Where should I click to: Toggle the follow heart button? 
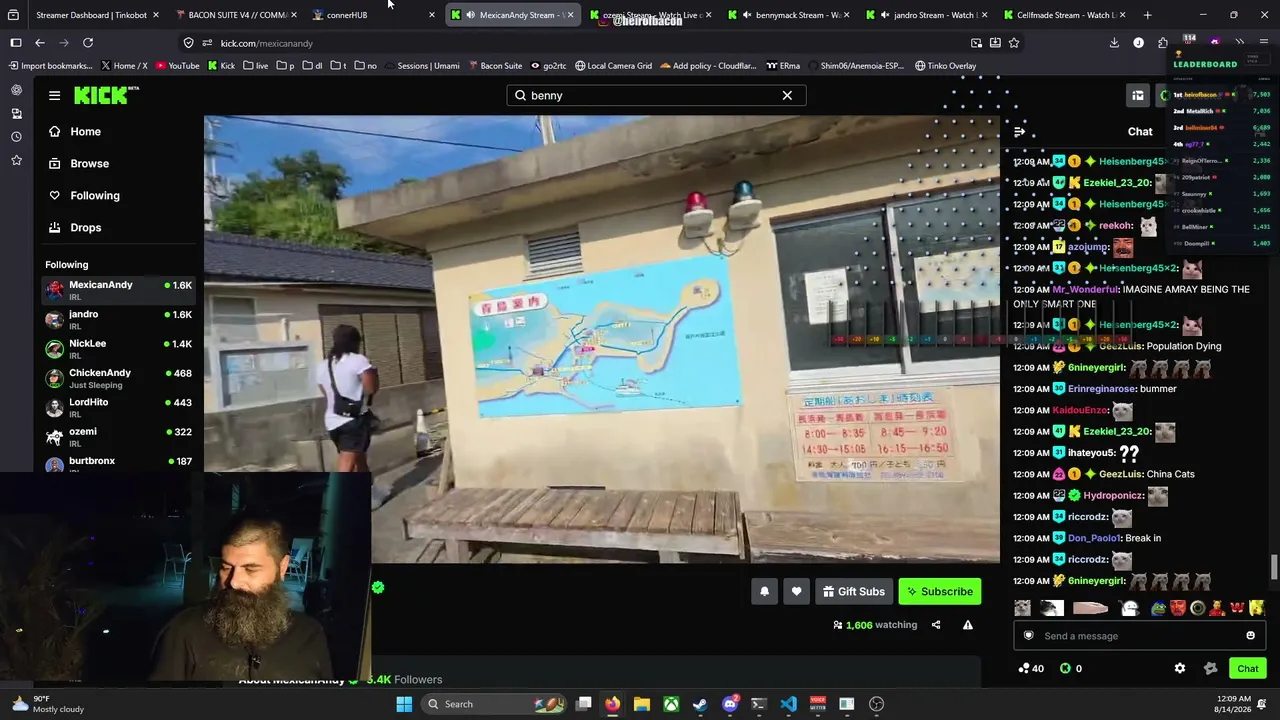(x=796, y=591)
